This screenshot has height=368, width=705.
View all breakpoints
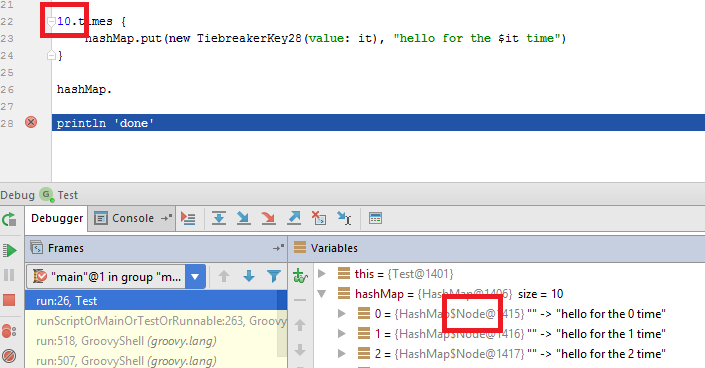(x=9, y=332)
